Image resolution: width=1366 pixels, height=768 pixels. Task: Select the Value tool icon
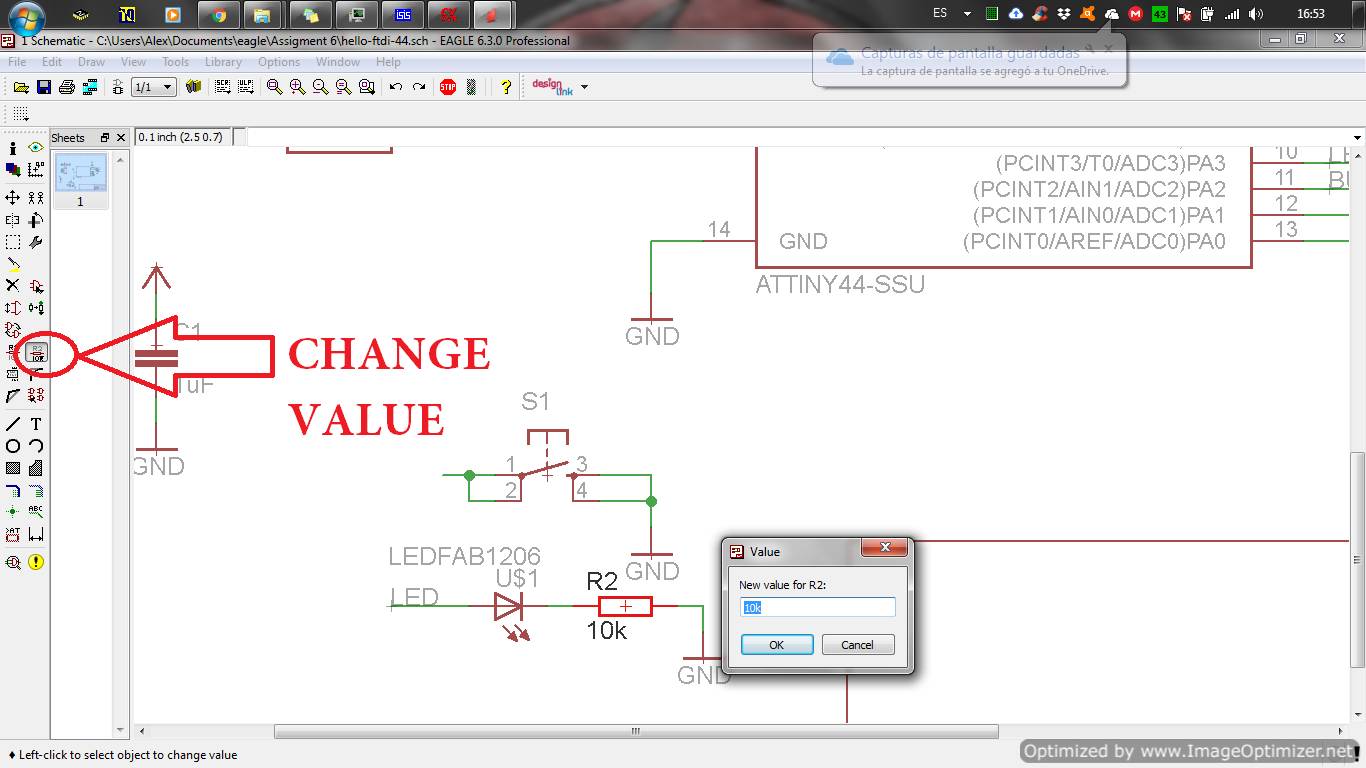point(36,352)
